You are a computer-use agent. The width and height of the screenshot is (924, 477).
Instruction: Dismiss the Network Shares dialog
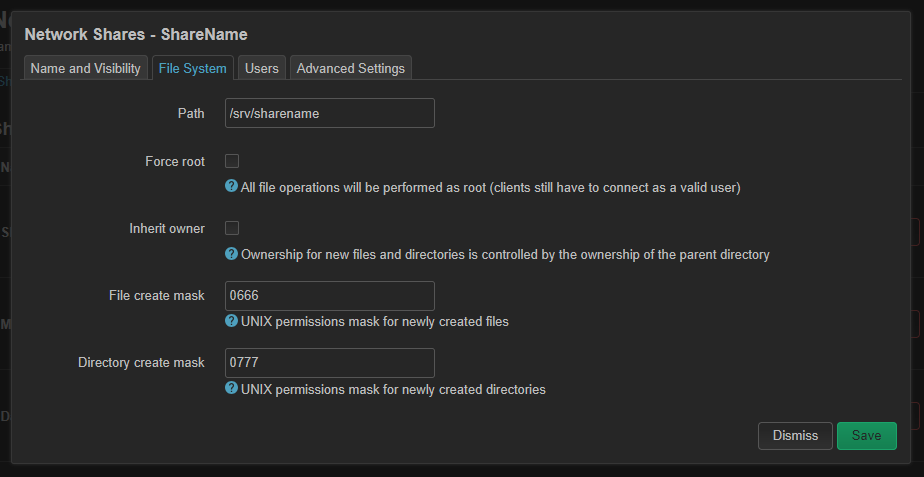[795, 435]
